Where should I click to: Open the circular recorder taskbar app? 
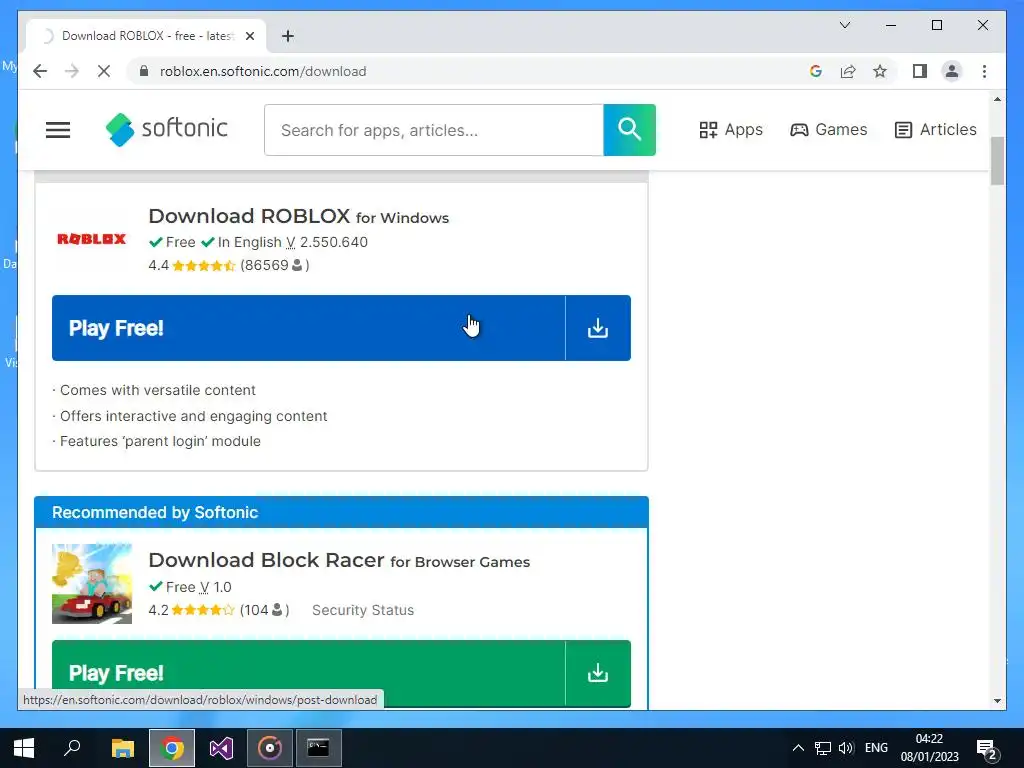click(270, 748)
